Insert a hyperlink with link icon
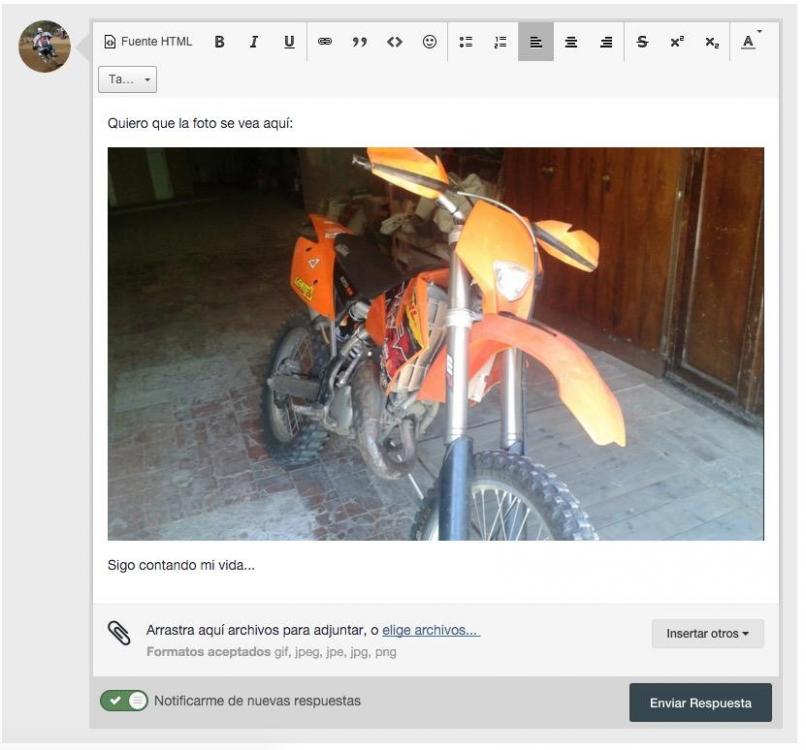The width and height of the screenshot is (806, 750). tap(325, 42)
